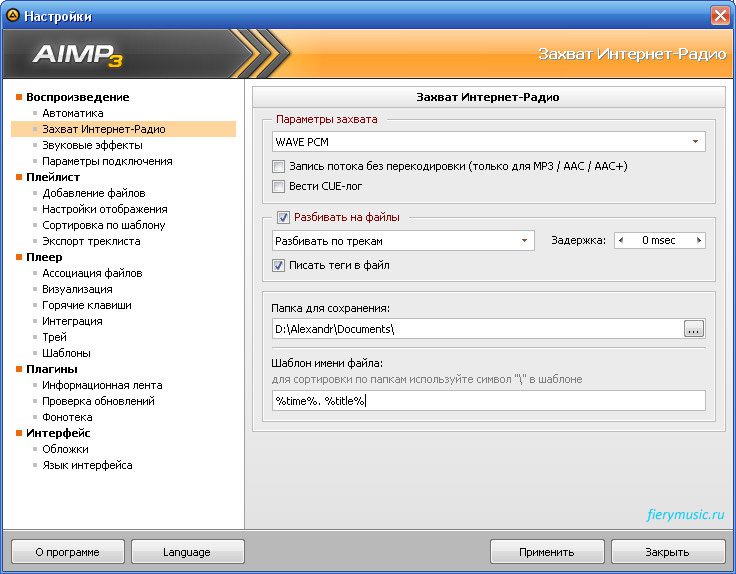
Task: Select the Плейлист category heading
Action: [x=53, y=177]
